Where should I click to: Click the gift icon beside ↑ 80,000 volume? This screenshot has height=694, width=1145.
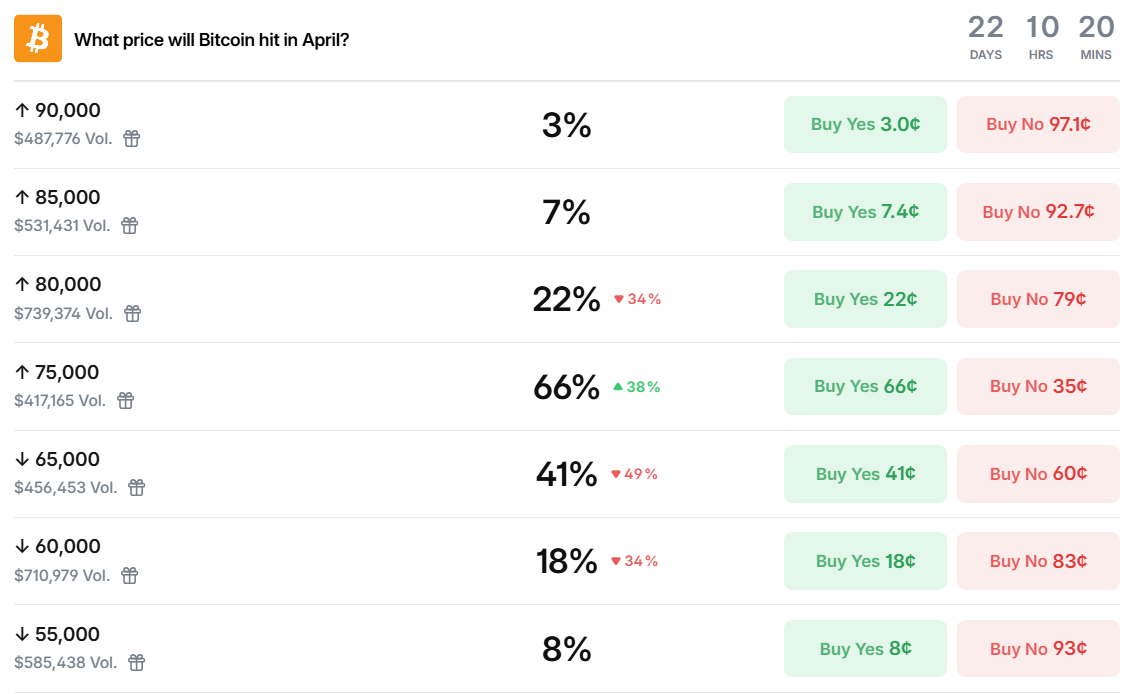click(x=132, y=313)
